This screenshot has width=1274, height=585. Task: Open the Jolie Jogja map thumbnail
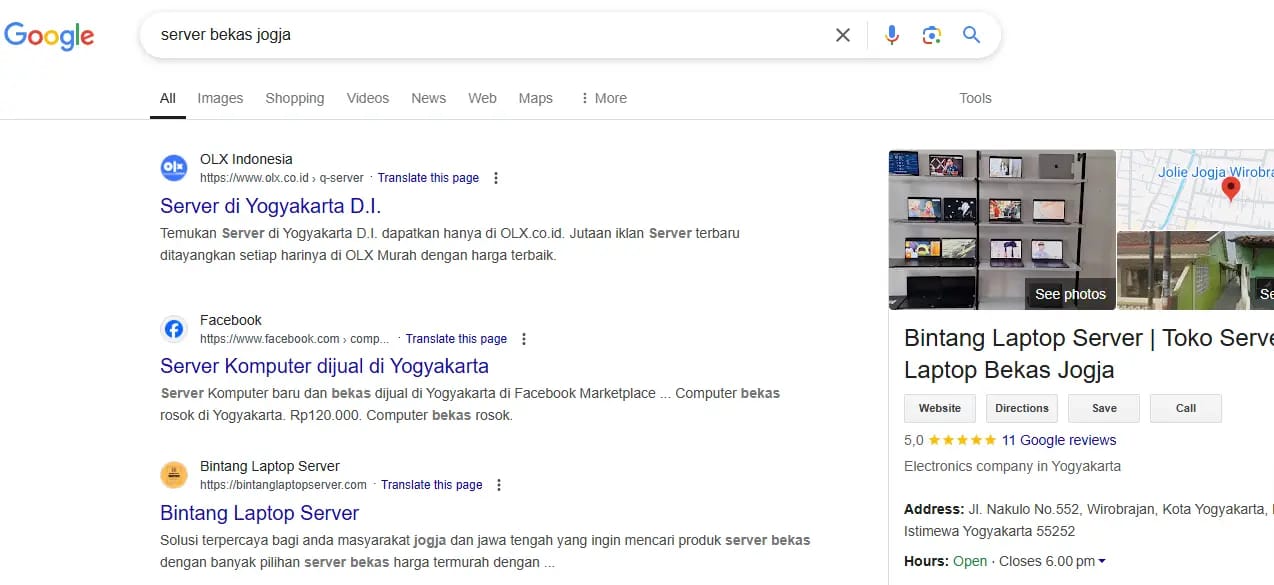point(1195,190)
